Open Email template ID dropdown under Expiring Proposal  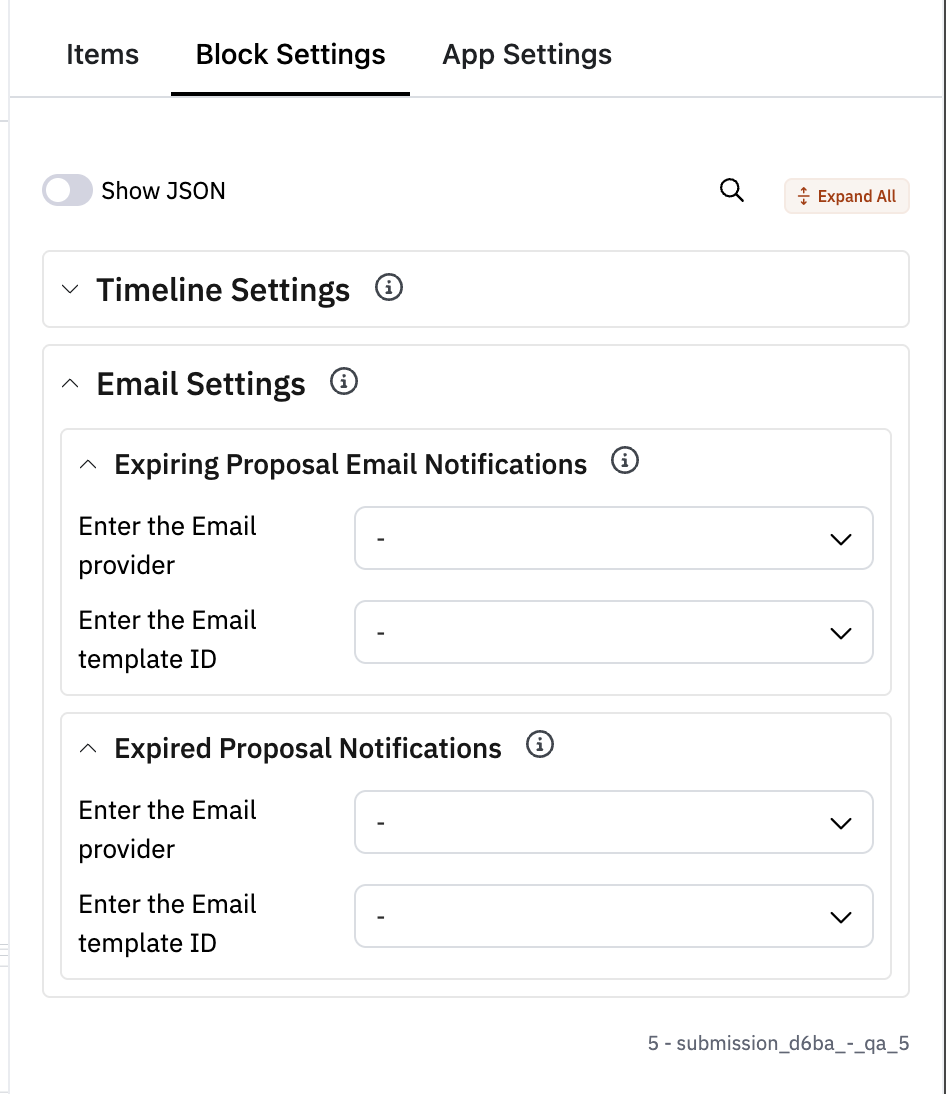pos(613,633)
